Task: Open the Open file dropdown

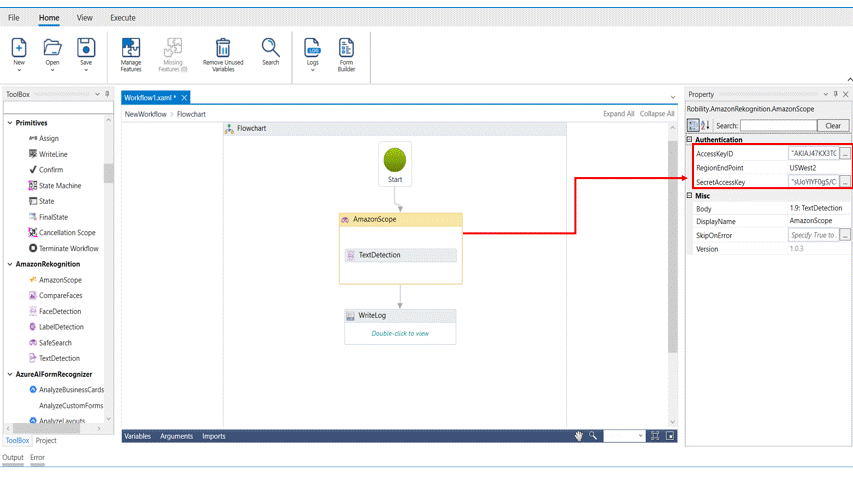Action: coord(52,70)
